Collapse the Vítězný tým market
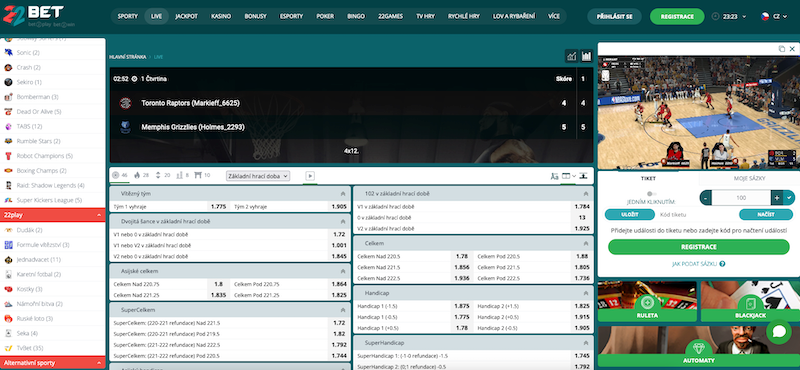Viewport: 800px width, 370px height. 343,194
